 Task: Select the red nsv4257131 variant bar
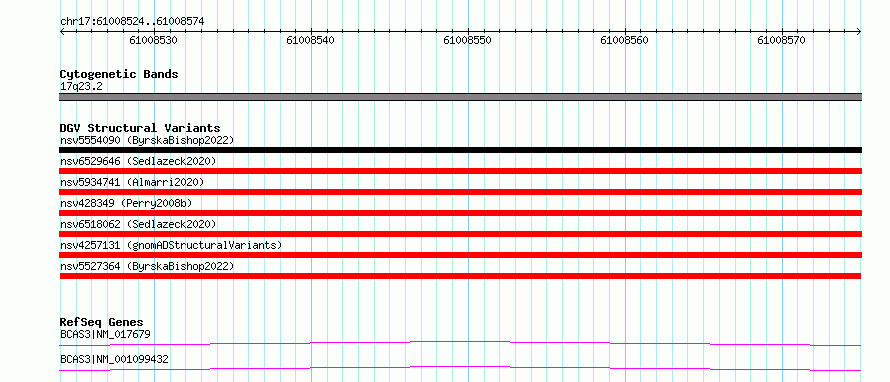pyautogui.click(x=460, y=255)
